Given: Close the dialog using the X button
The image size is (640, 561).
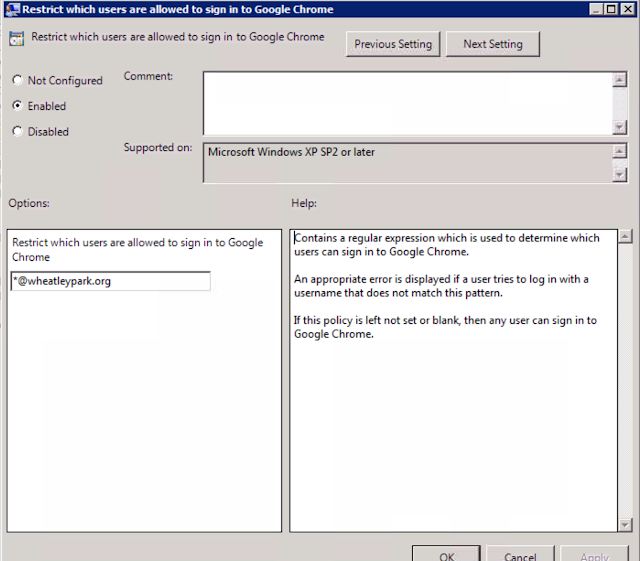Looking at the screenshot, I should click(627, 9).
